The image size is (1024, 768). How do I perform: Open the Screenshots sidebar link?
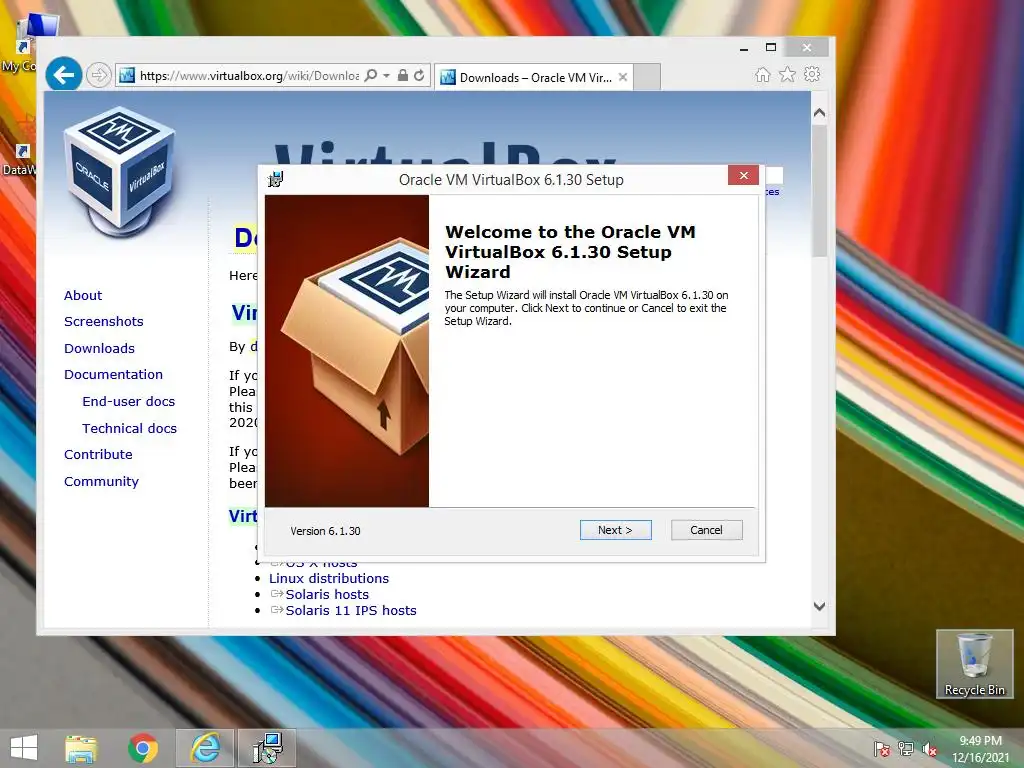point(104,321)
